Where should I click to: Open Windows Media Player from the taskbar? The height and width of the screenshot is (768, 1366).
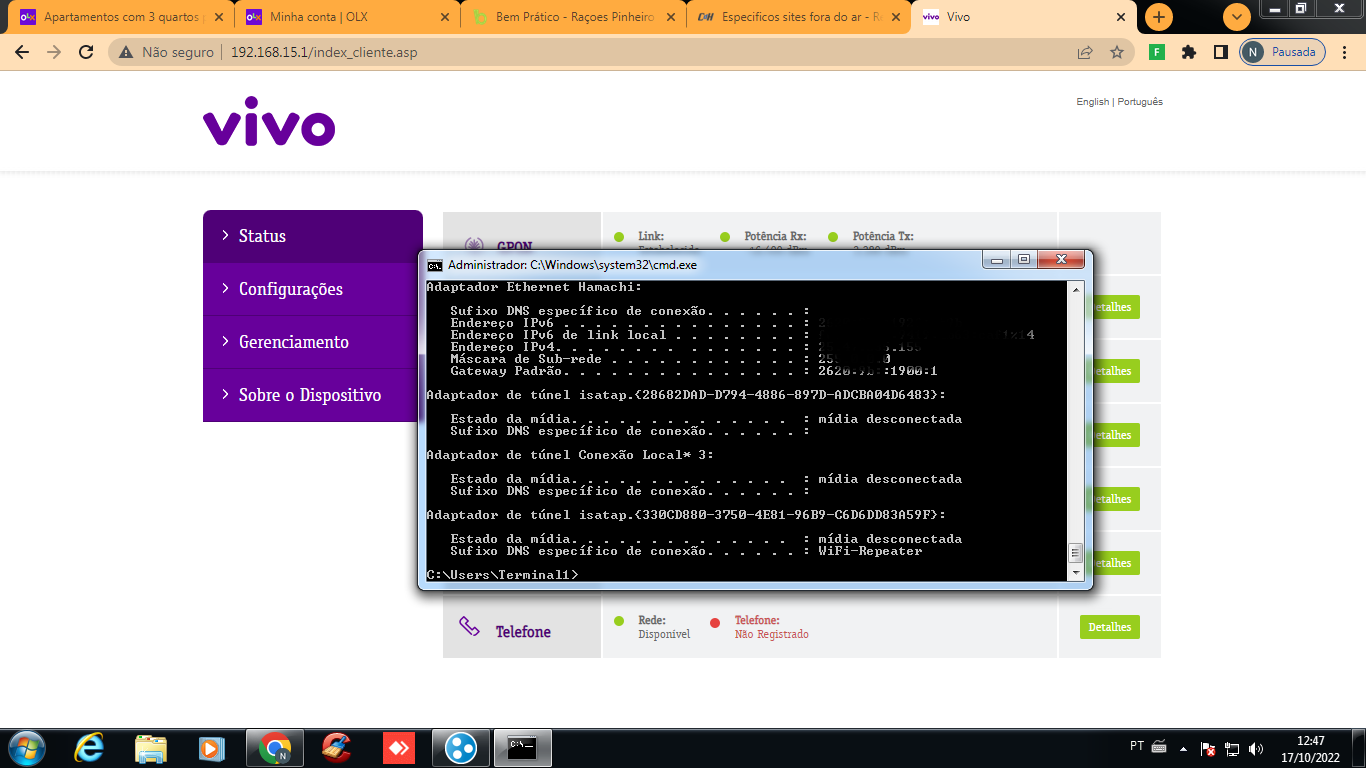pyautogui.click(x=211, y=748)
